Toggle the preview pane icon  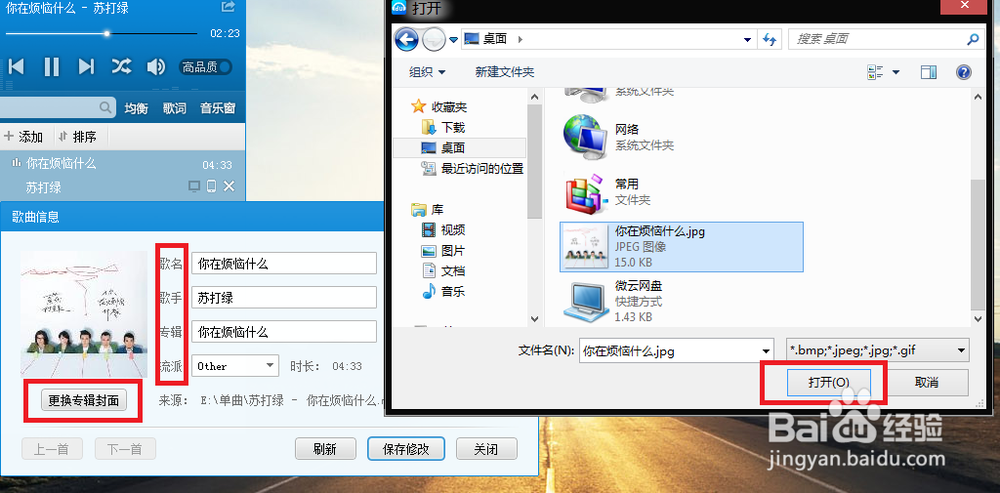click(x=928, y=72)
